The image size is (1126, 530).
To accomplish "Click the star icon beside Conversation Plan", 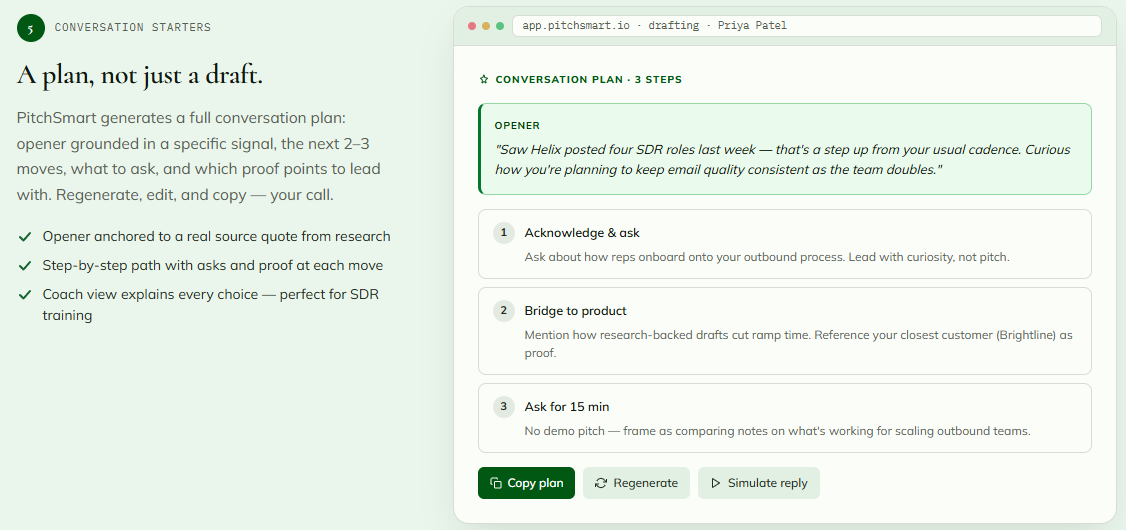I will tap(484, 80).
